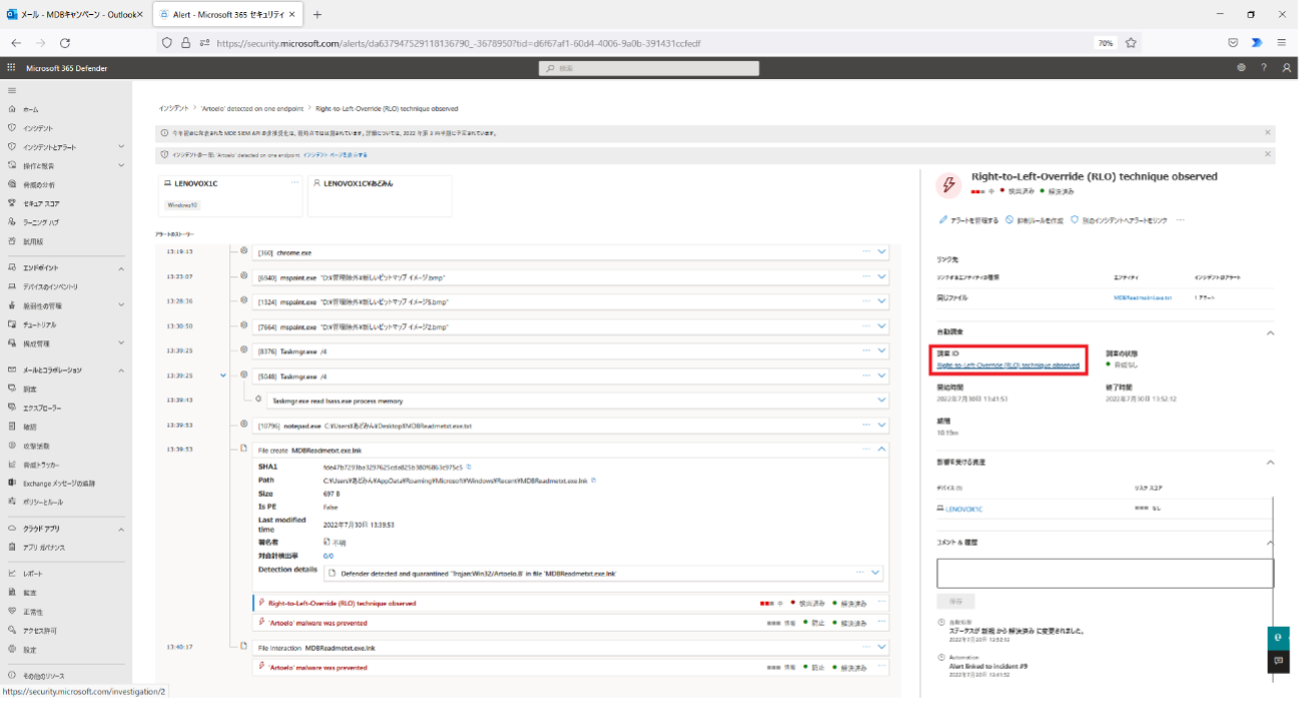Open the help question mark icon
The width and height of the screenshot is (1301, 702).
tap(1264, 68)
